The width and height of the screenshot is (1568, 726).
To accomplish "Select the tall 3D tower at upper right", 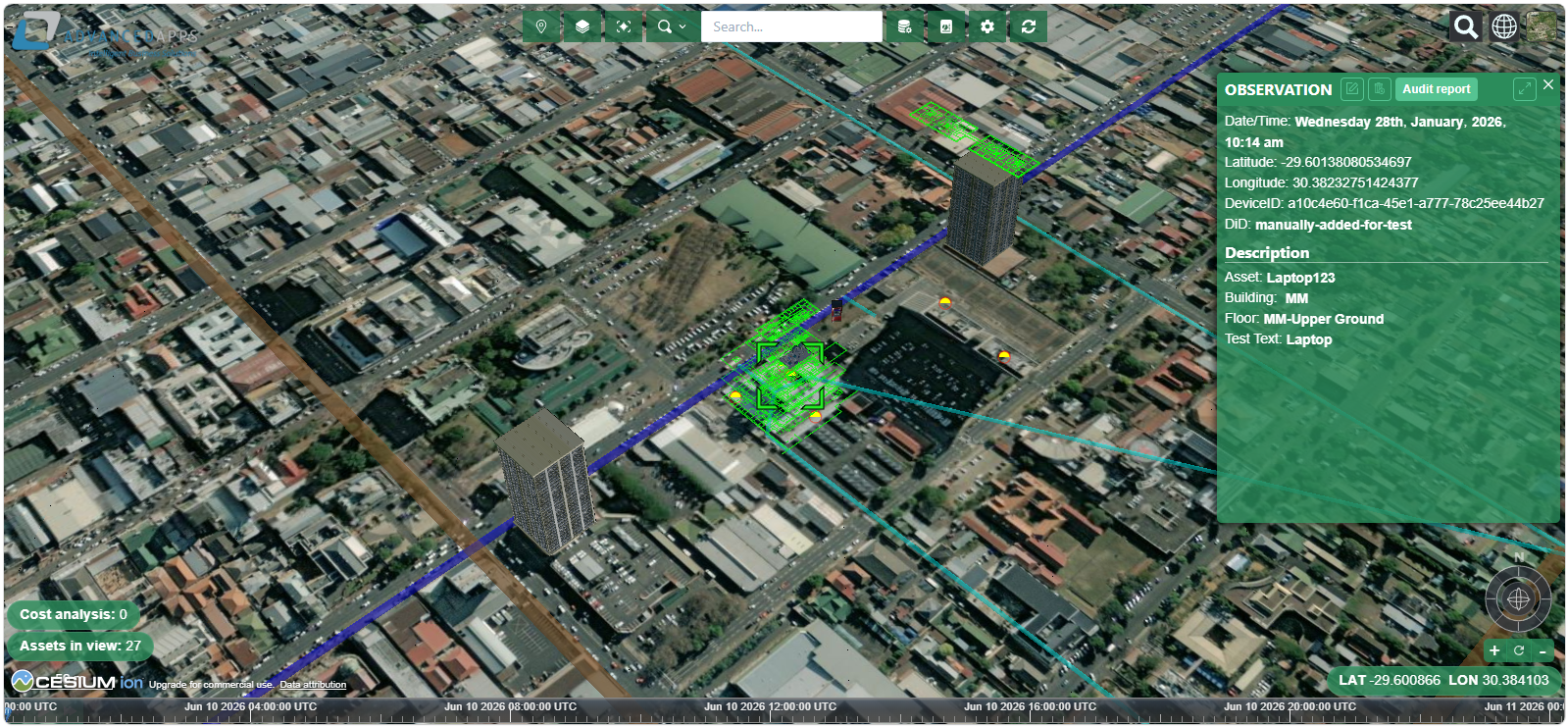I will click(985, 207).
